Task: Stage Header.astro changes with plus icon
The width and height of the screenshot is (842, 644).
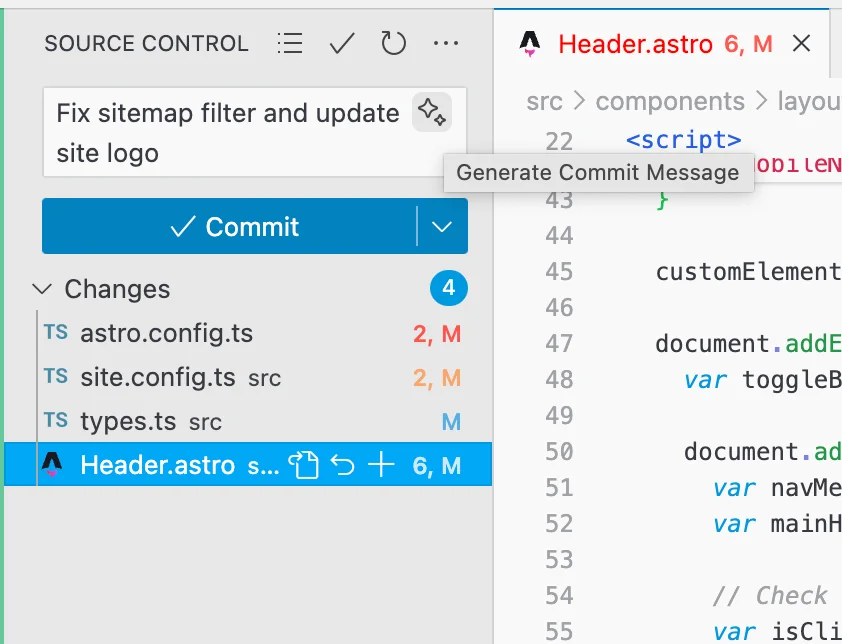Action: point(381,465)
